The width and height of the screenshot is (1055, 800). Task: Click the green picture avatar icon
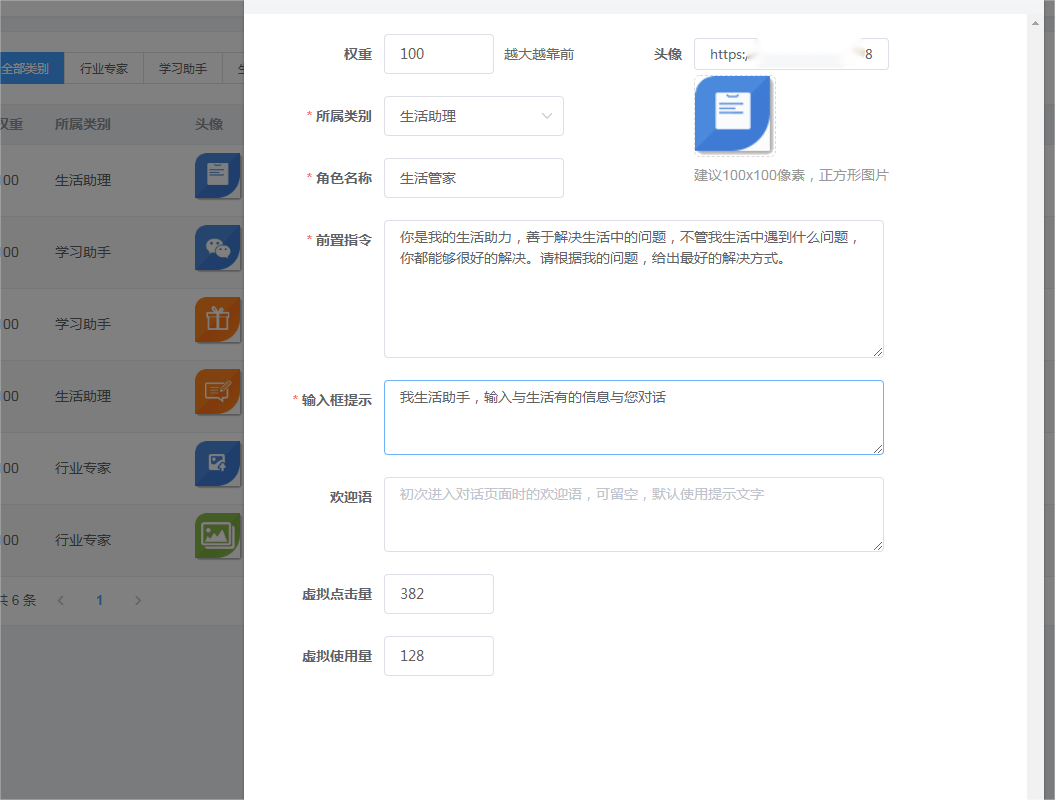(x=217, y=537)
